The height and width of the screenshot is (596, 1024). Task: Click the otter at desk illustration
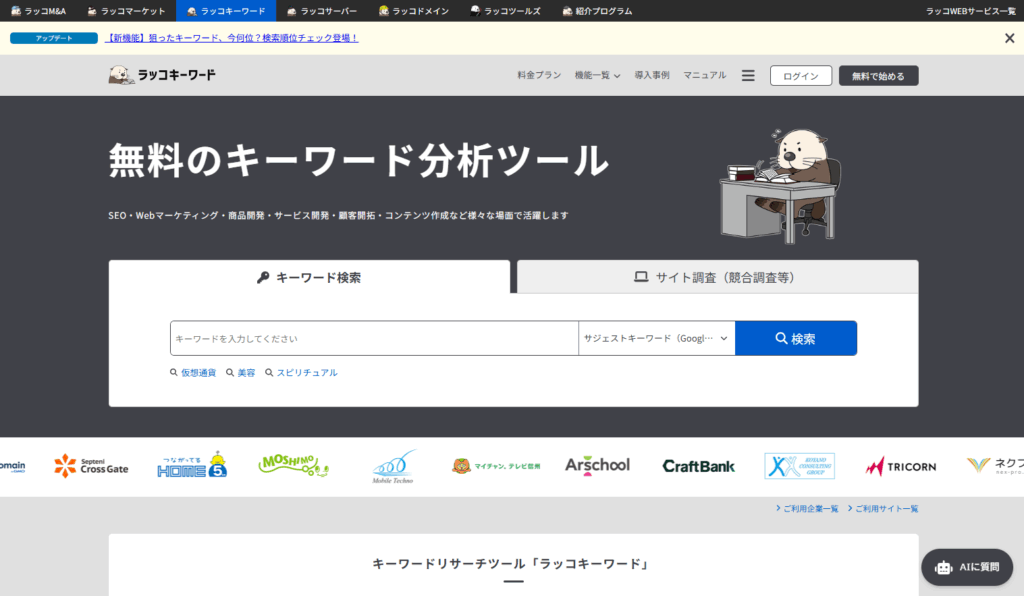tap(780, 185)
